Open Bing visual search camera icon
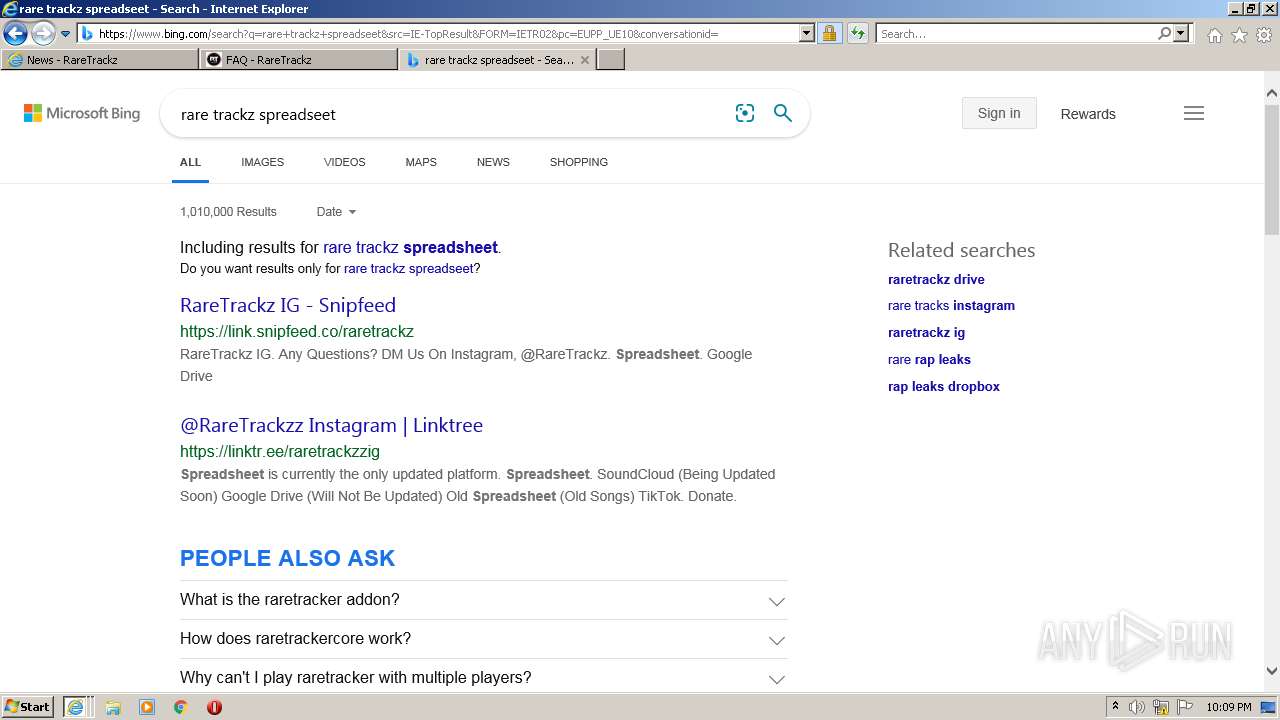Image resolution: width=1280 pixels, height=720 pixels. [745, 113]
